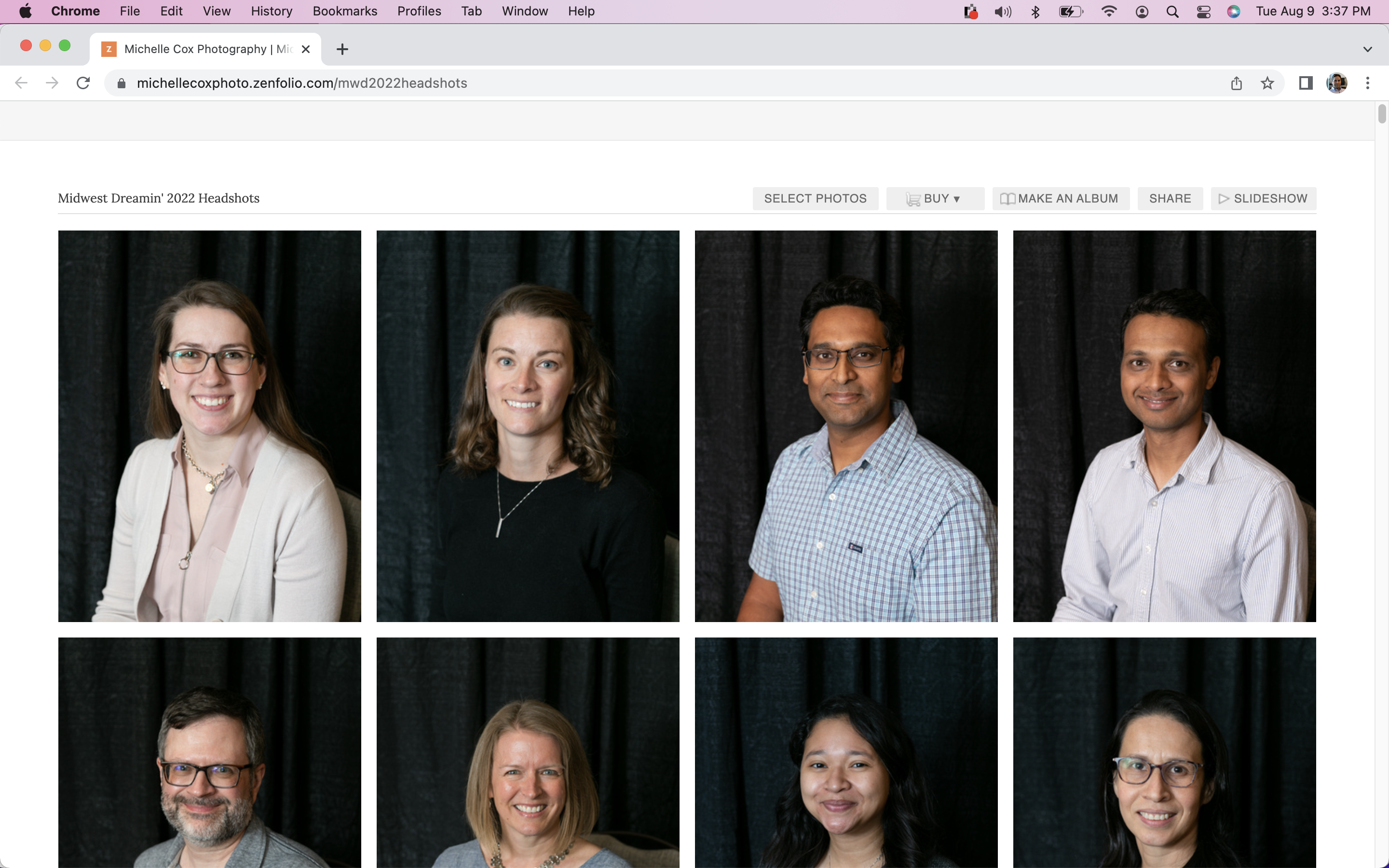Click the page's vertical scrollbar thumb

point(1382,114)
